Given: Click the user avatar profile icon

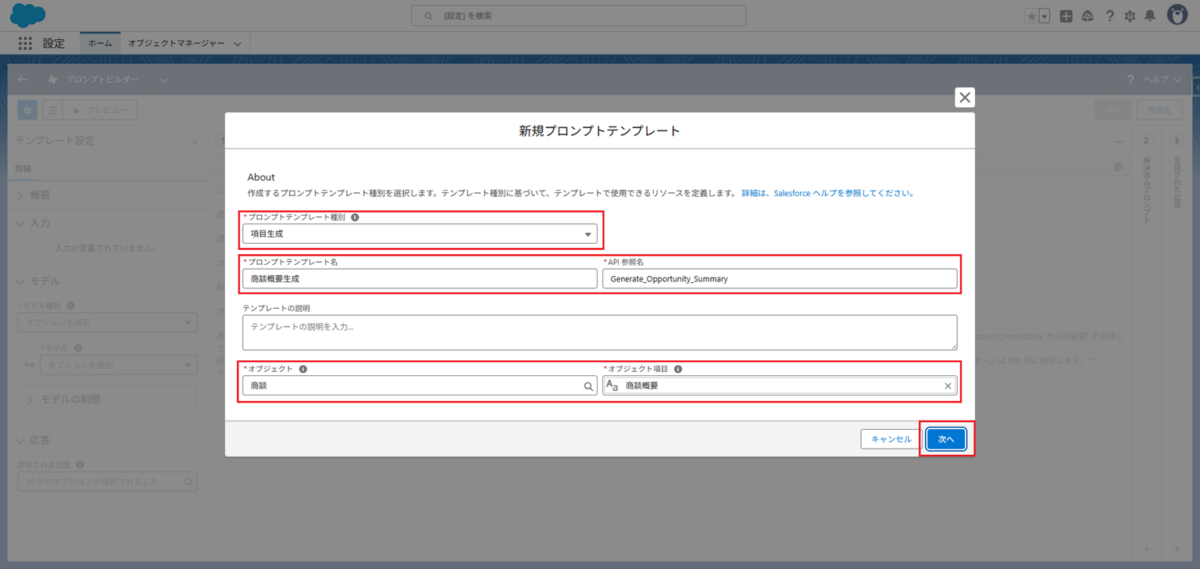Looking at the screenshot, I should [1177, 16].
